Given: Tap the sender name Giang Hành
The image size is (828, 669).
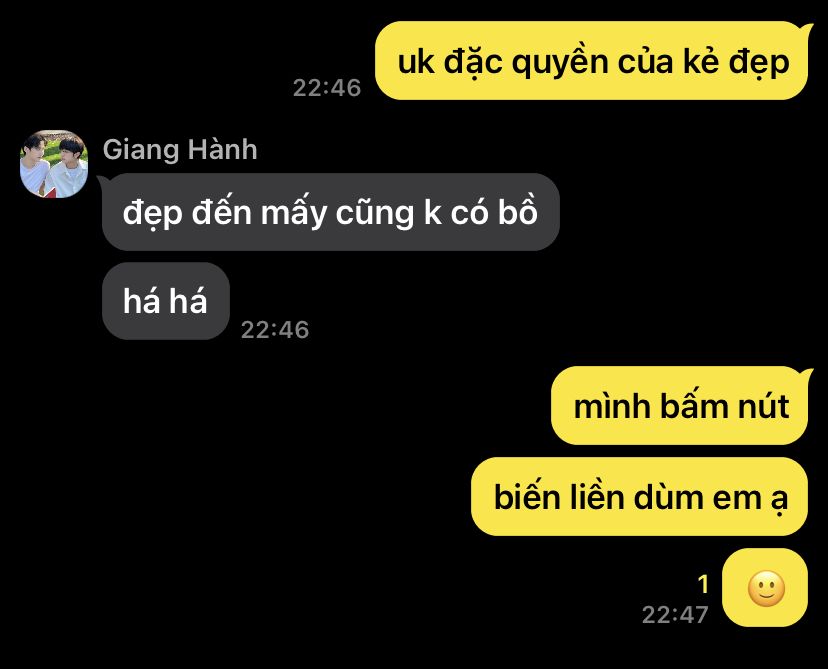Looking at the screenshot, I should click(180, 149).
